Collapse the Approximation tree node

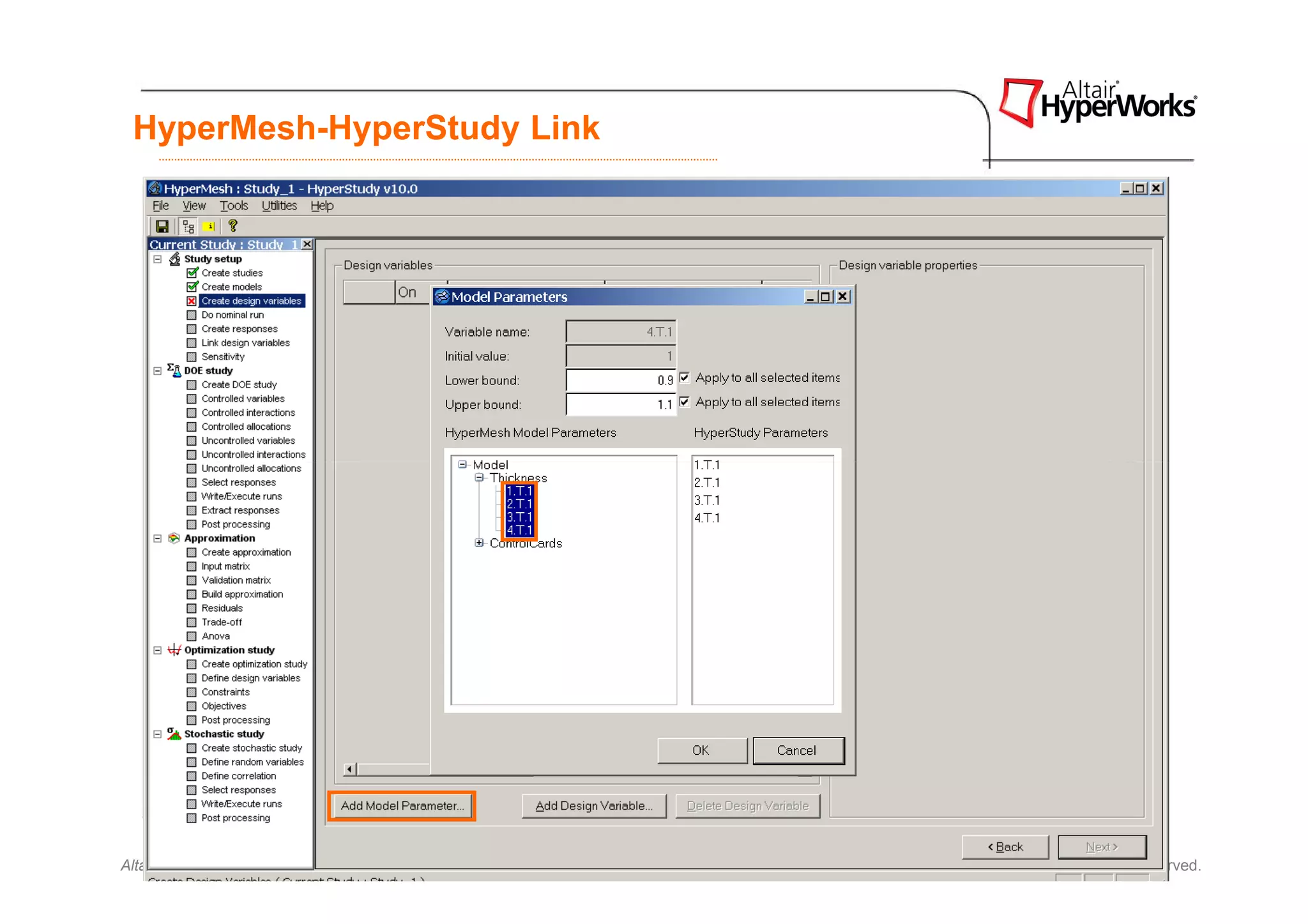pos(158,539)
